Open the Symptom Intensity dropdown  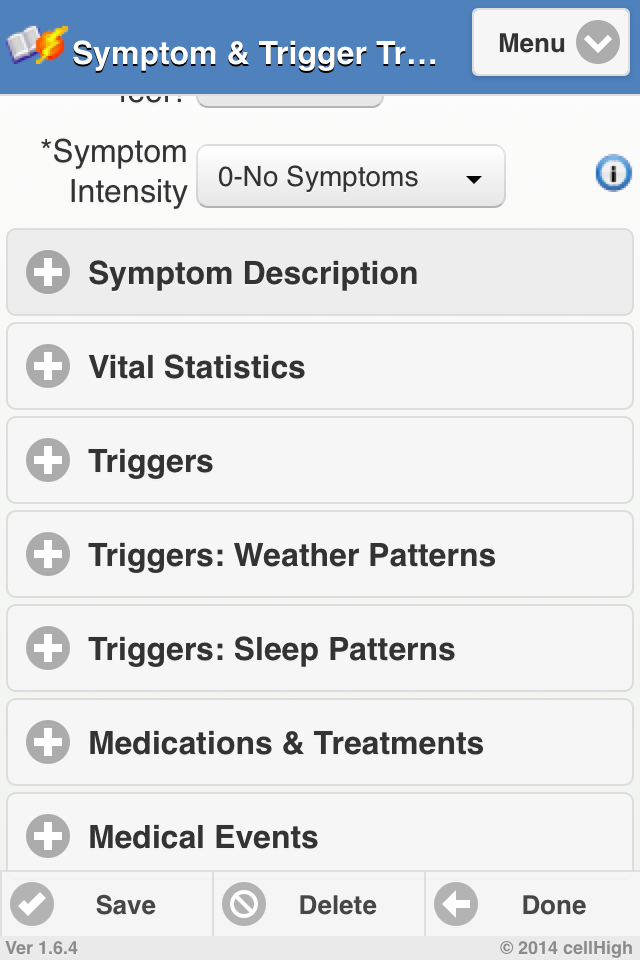[x=350, y=177]
